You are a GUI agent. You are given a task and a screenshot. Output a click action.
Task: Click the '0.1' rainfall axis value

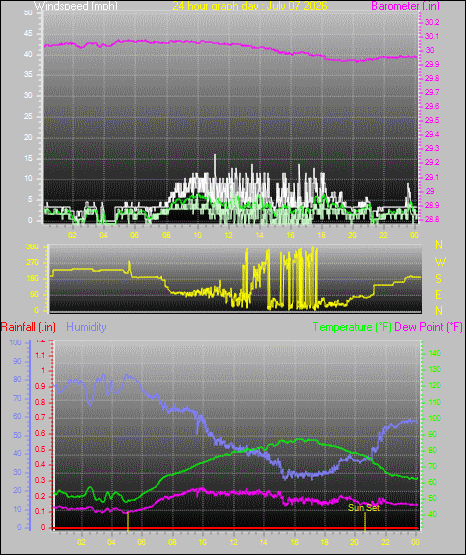pyautogui.click(x=40, y=511)
